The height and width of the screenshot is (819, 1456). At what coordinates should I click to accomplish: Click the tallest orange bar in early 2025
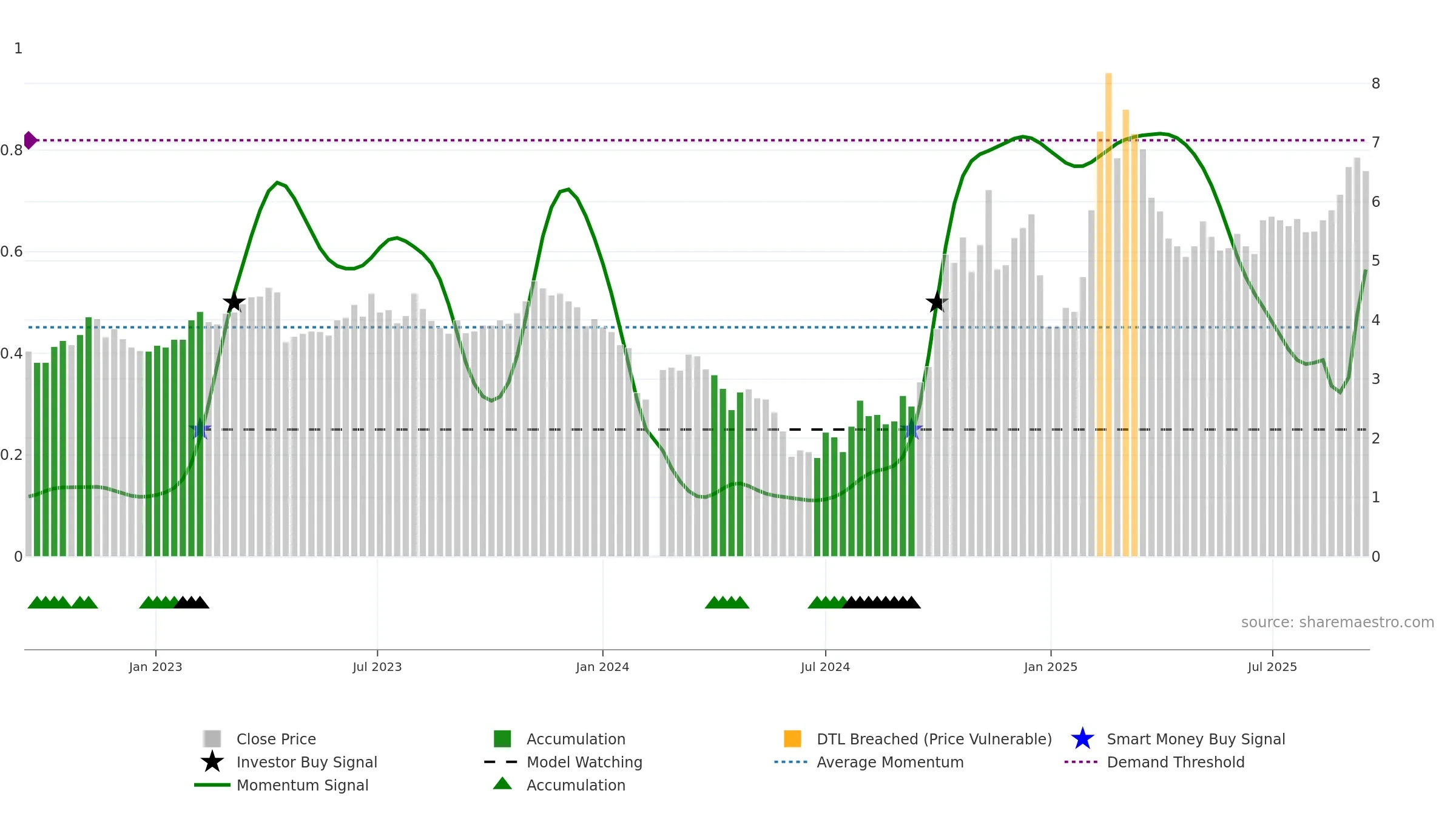pos(1108,314)
